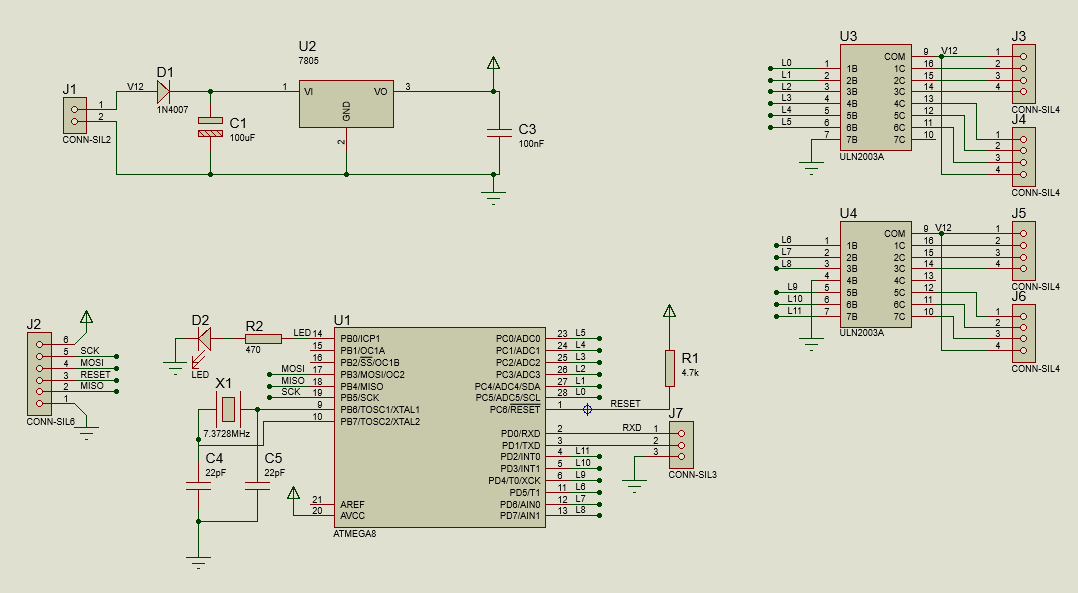Click the PB0/ICP1 pin label on U1
This screenshot has height=593, width=1078.
(360, 339)
